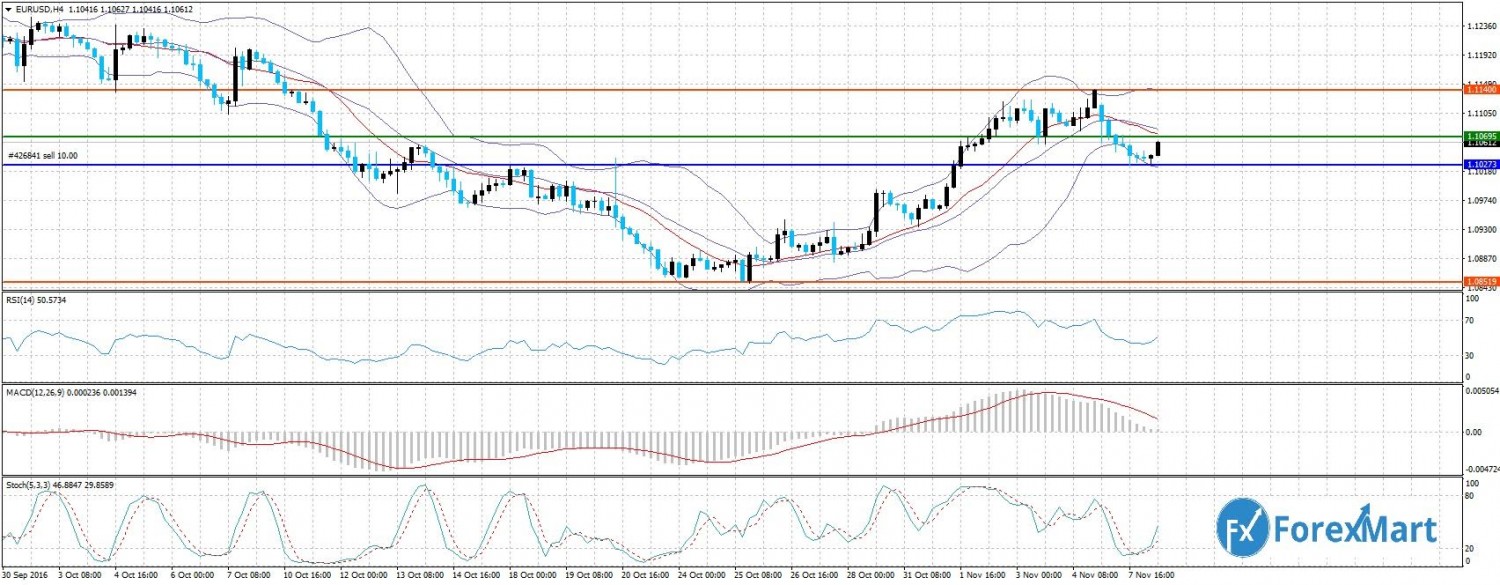The height and width of the screenshot is (585, 1500).
Task: Click the 25 Oct 08:00 time label
Action: pyautogui.click(x=758, y=577)
